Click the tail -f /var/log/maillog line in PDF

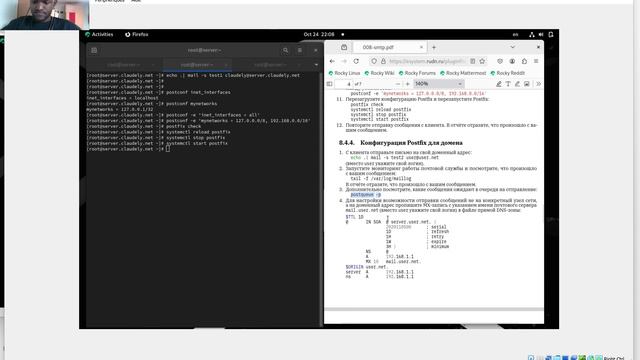[x=381, y=179]
